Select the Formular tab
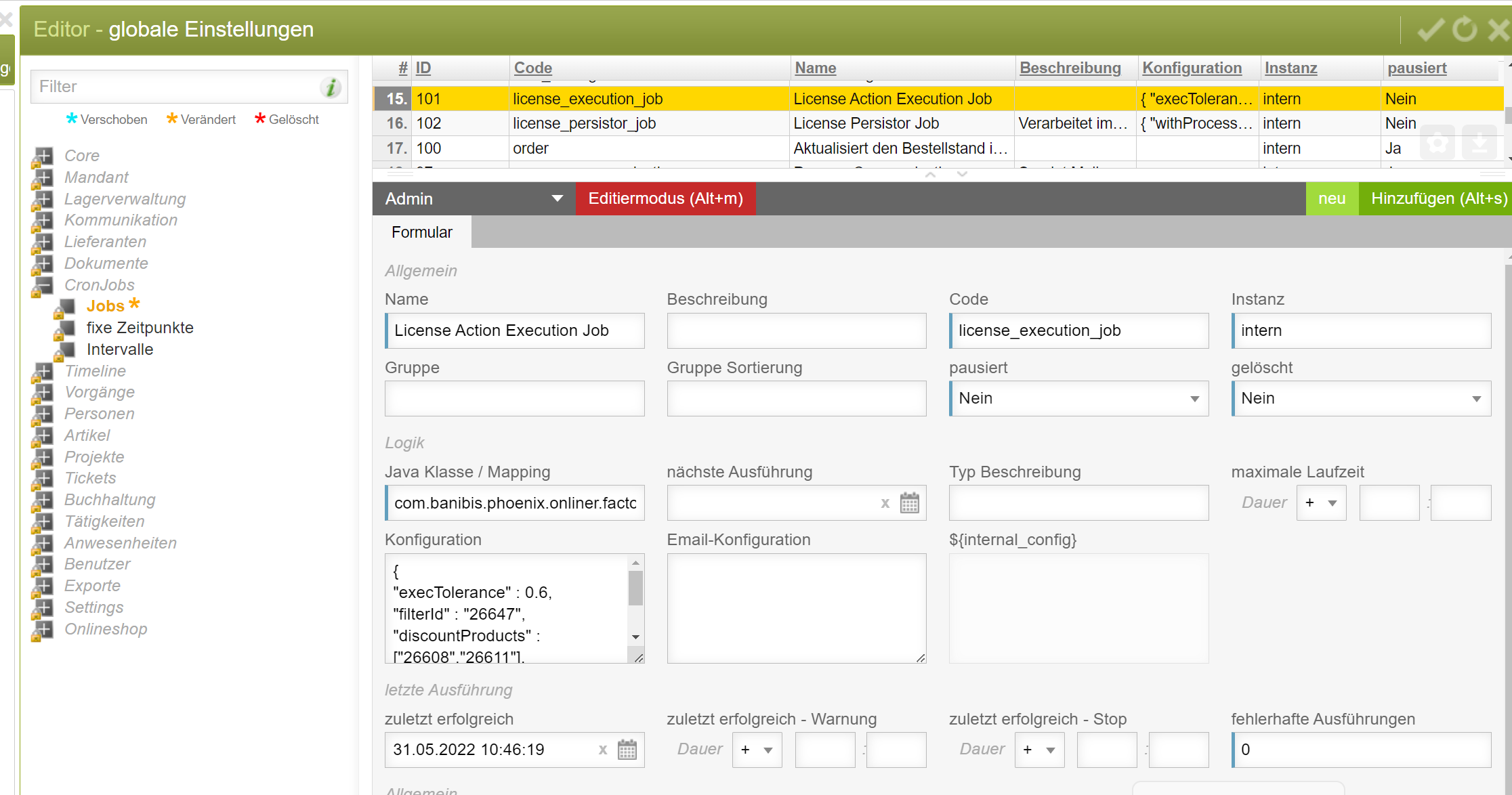Screen dimensions: 1512x795 pyautogui.click(x=421, y=232)
